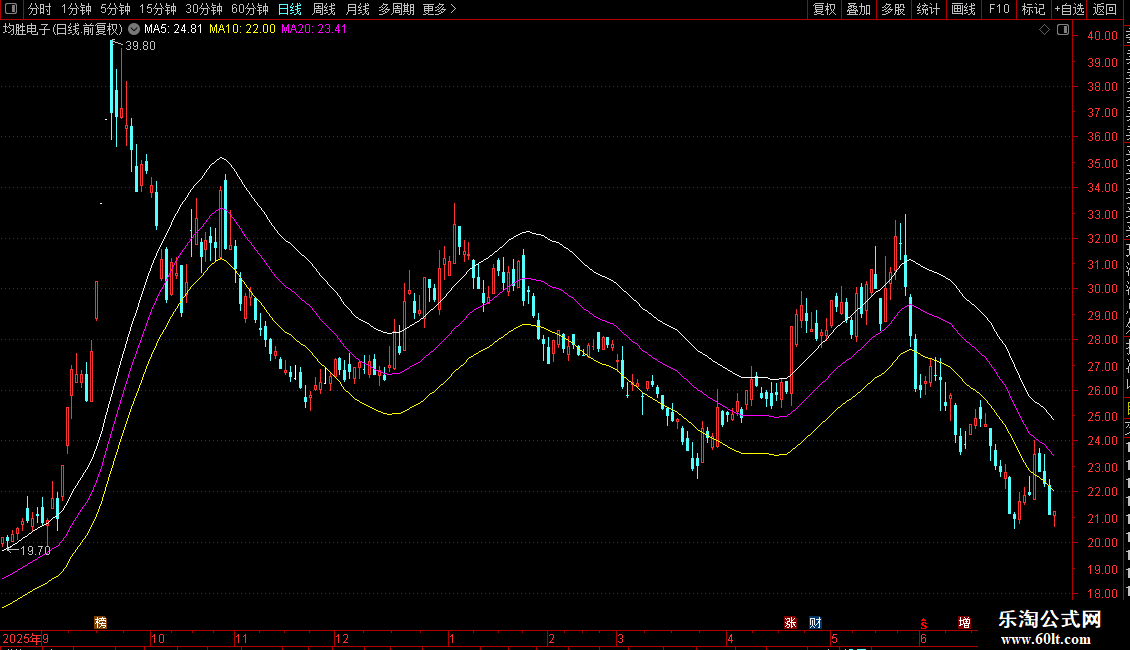This screenshot has height=650, width=1130.
Task: Click month 6 on the time axis
Action: tap(923, 638)
